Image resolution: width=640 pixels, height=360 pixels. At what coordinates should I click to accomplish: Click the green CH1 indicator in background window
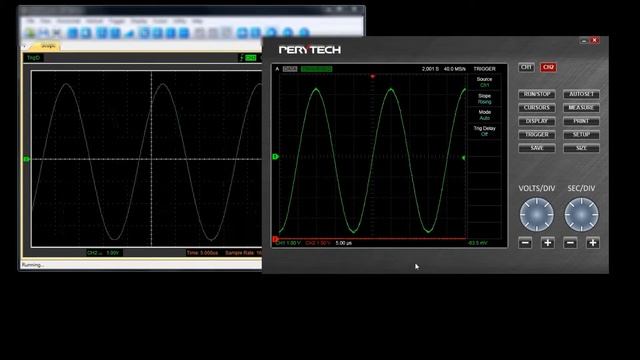(x=251, y=58)
